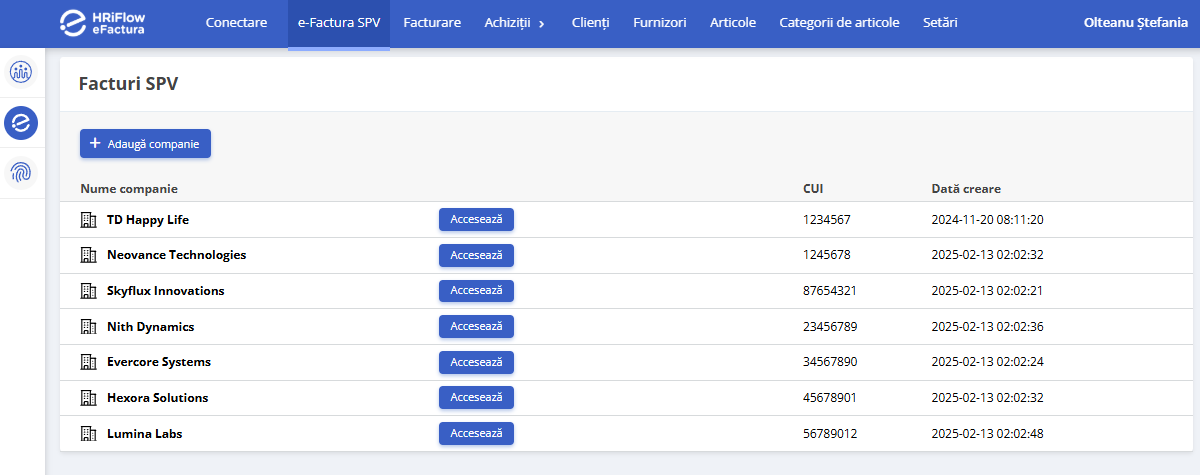Click building icon beside Neovance Technologies
The image size is (1200, 475).
click(x=88, y=255)
